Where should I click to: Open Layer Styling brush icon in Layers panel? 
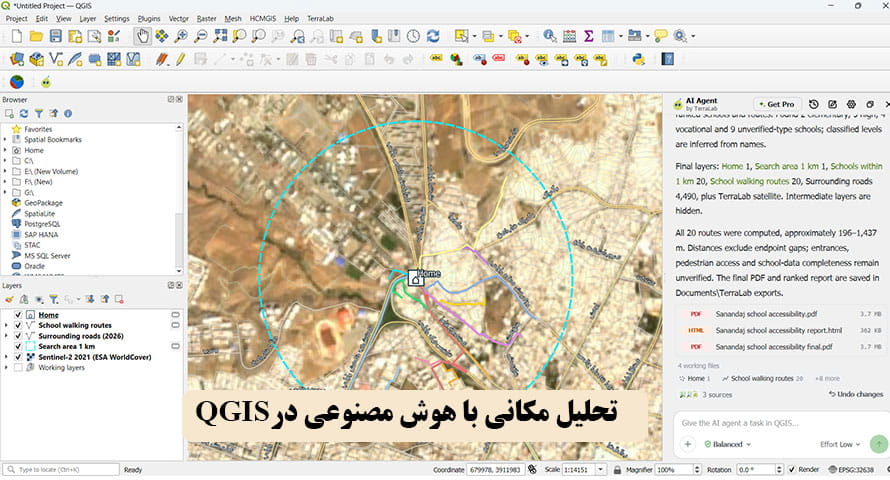point(9,299)
